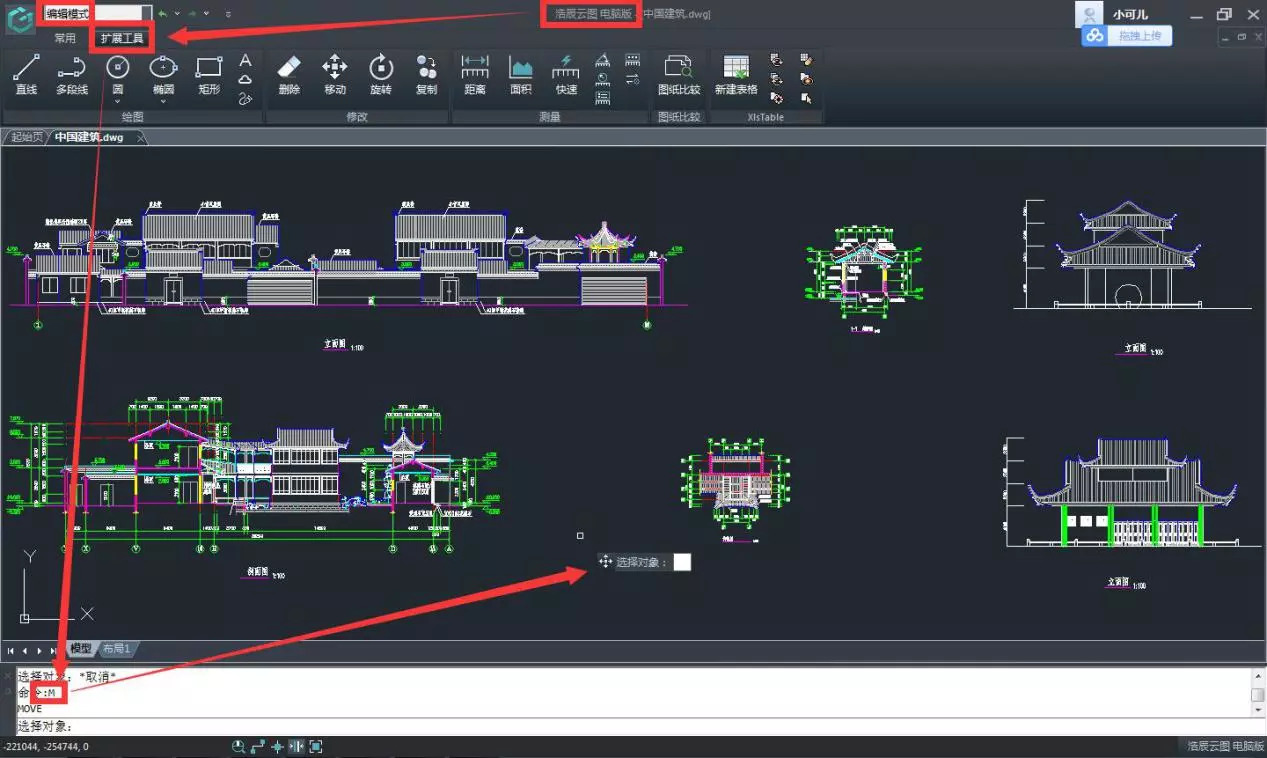Viewport: 1267px width, 758px height.
Task: Click the bottom-right XlsTable small icon
Action: tap(807, 98)
